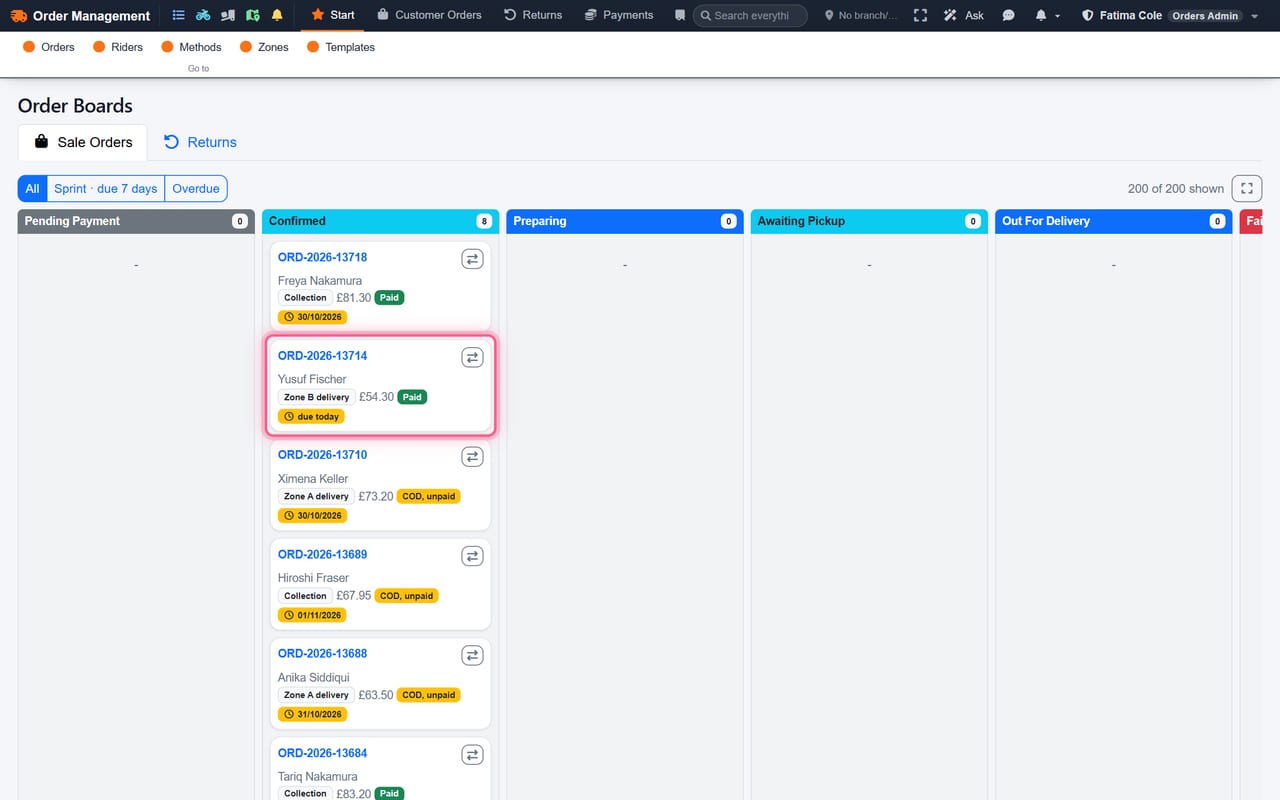
Task: Open the No branch selector
Action: [x=861, y=16]
